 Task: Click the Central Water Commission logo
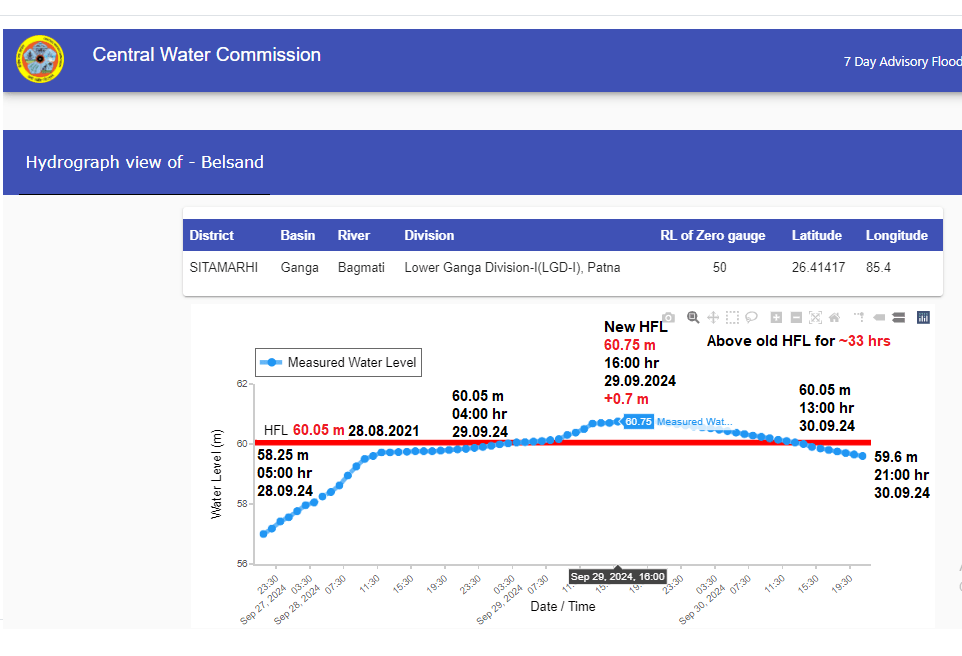click(x=40, y=60)
